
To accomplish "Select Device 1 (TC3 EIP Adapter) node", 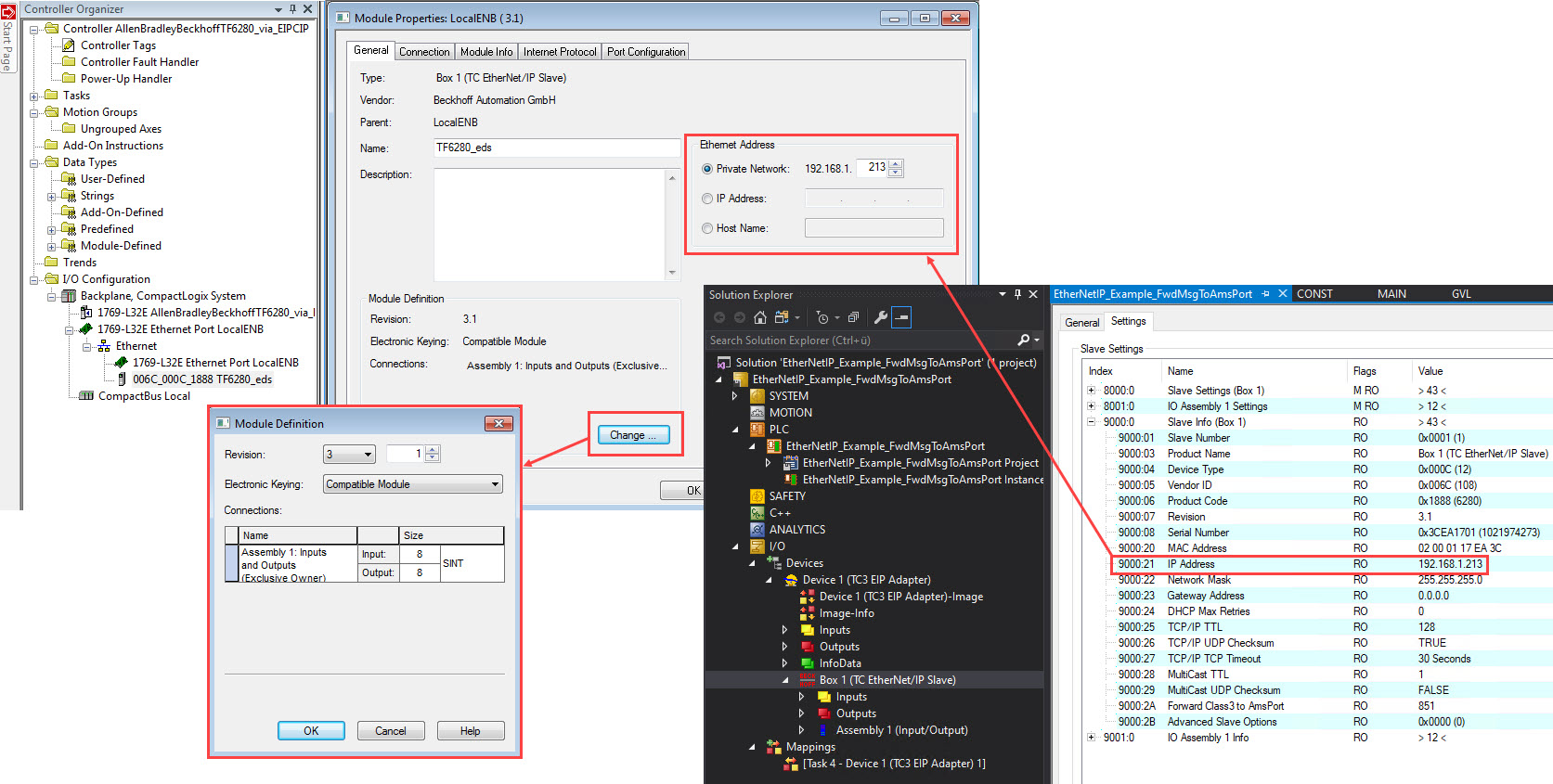I will click(x=866, y=580).
